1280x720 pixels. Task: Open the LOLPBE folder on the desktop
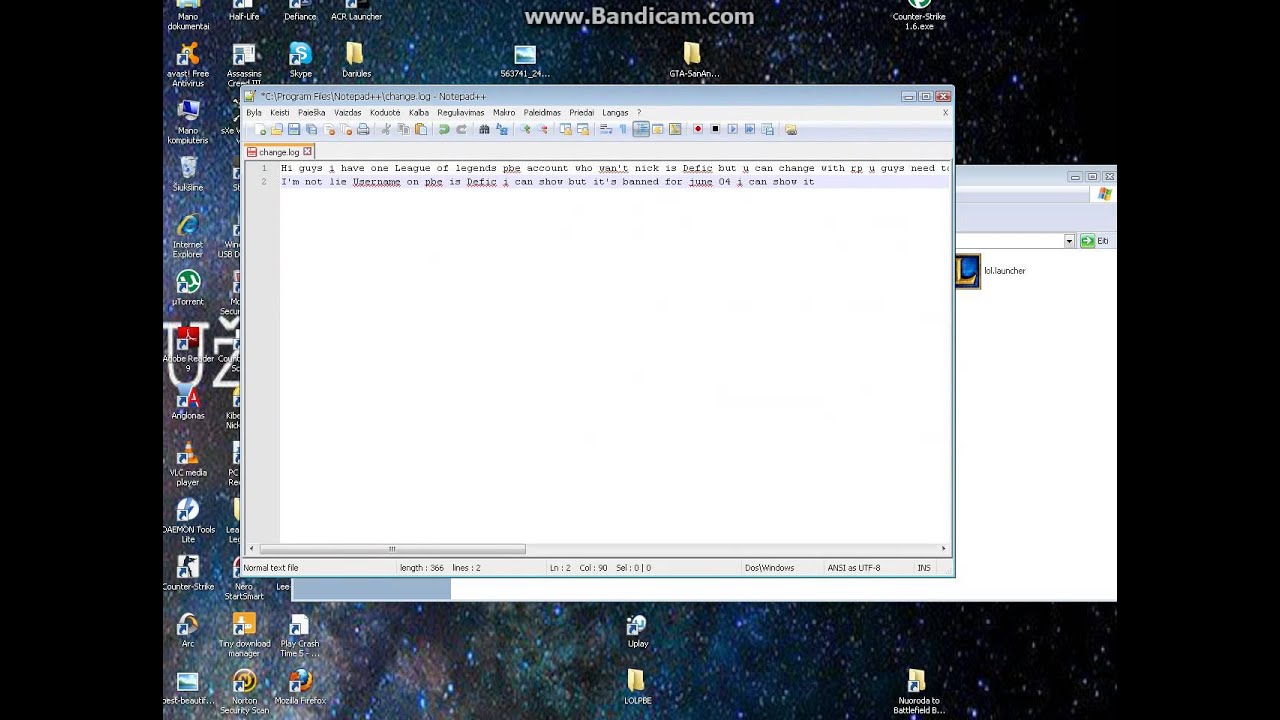[637, 687]
